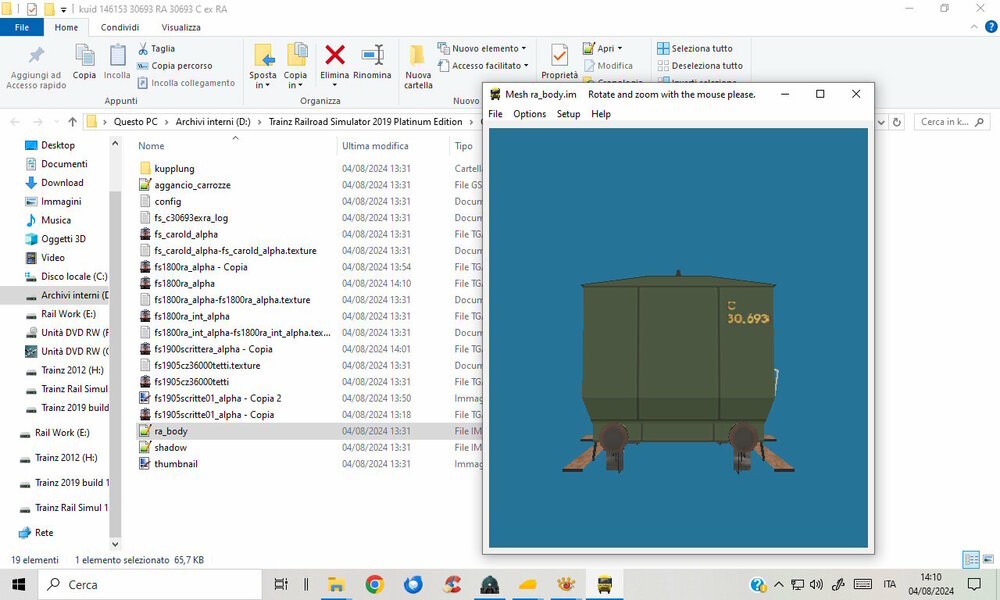The image size is (1000, 600).
Task: Show hidden tray icons with the chevron
Action: coord(779,584)
